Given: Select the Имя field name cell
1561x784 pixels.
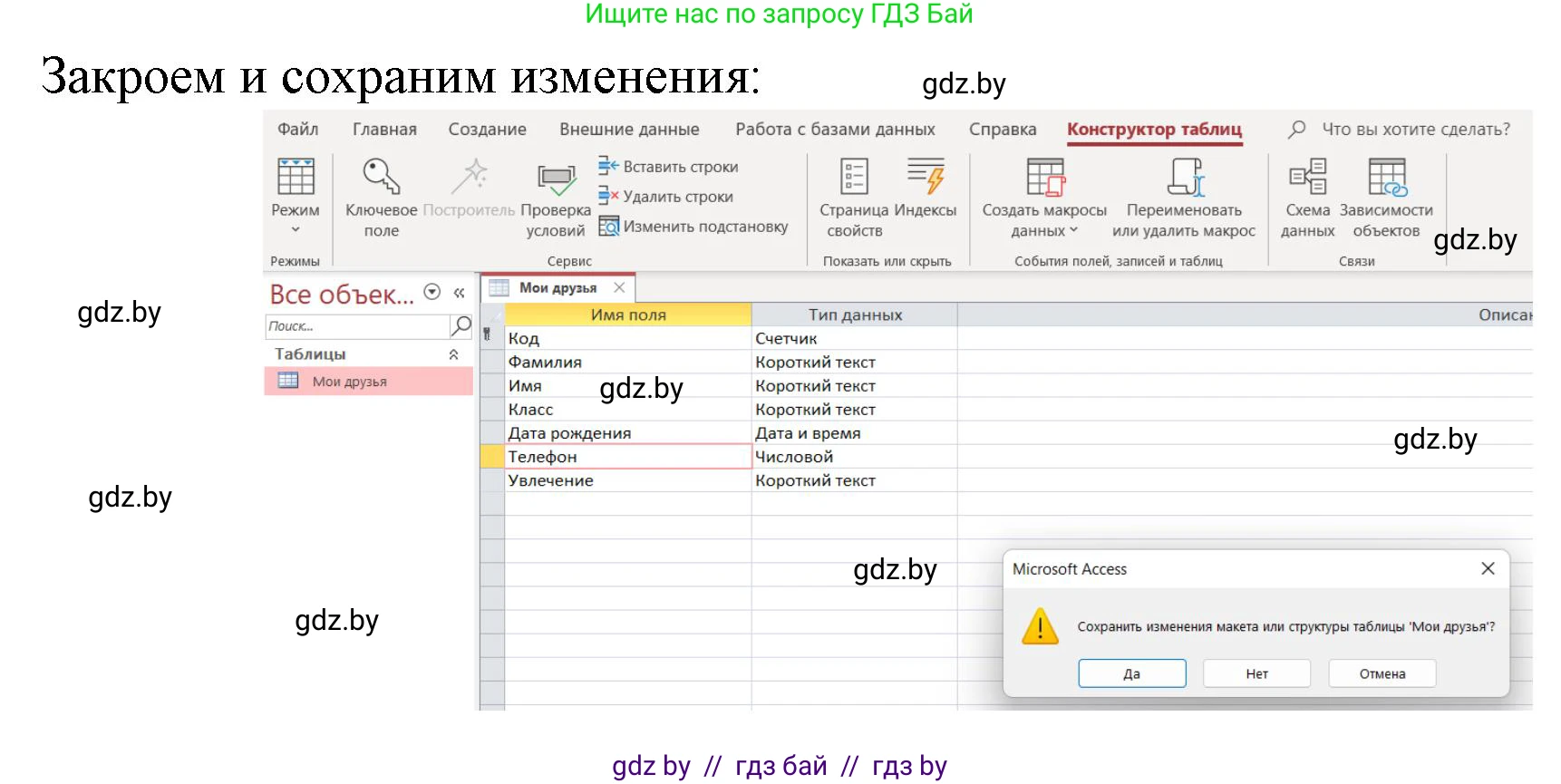Looking at the screenshot, I should [x=628, y=385].
